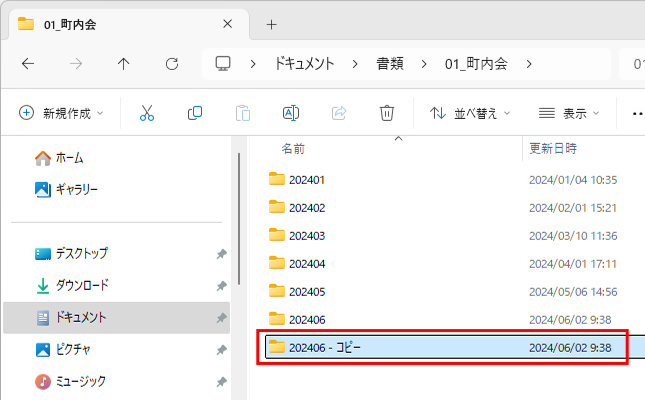
Task: Sort by 名前 column header
Action: (293, 149)
